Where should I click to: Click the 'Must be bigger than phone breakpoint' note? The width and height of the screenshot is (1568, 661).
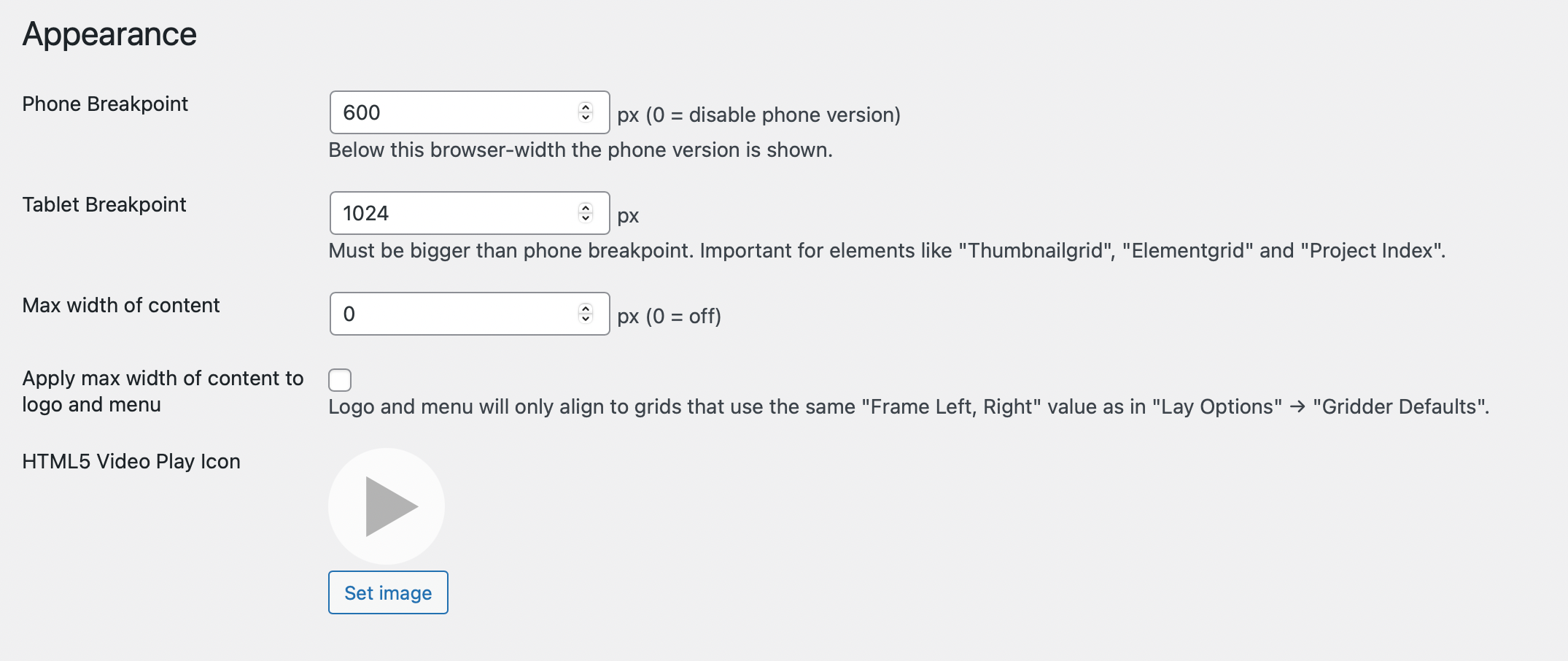tap(887, 250)
